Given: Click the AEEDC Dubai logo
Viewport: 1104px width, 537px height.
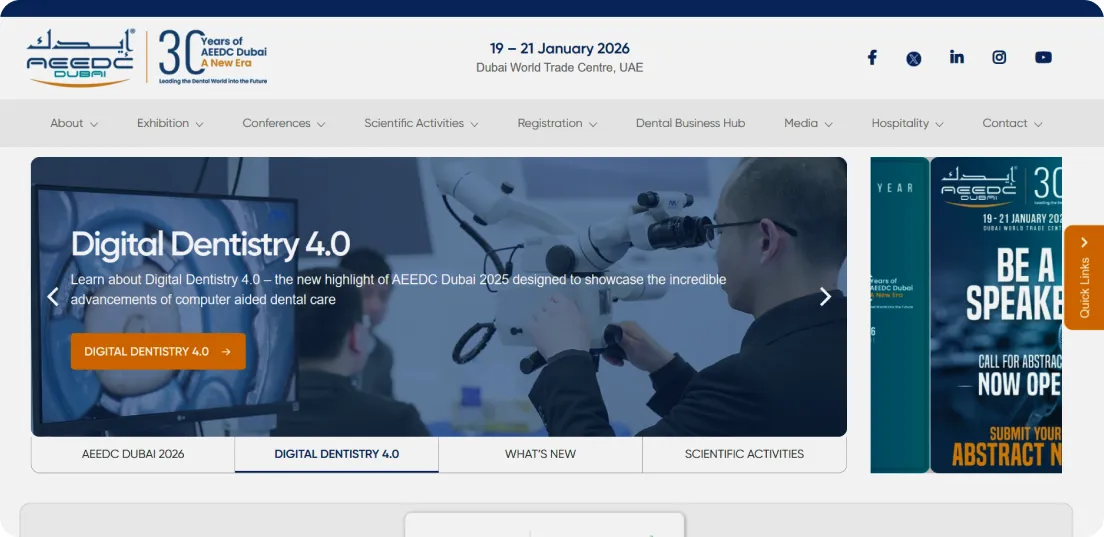Looking at the screenshot, I should [80, 57].
